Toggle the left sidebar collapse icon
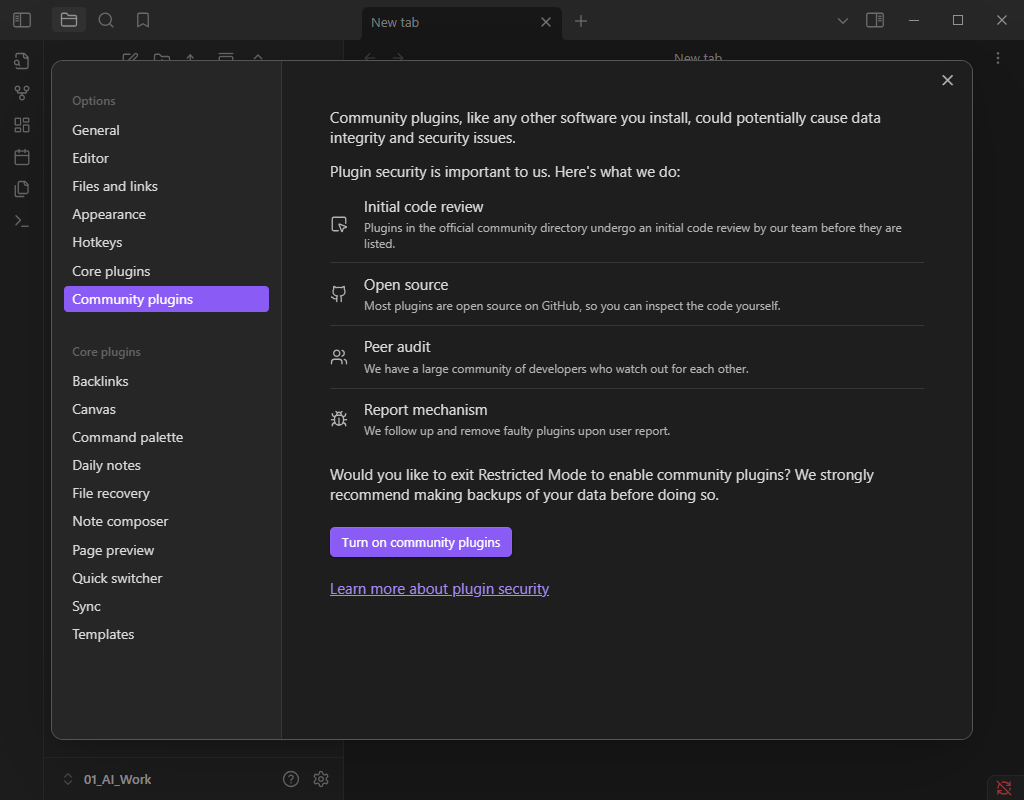 point(22,20)
